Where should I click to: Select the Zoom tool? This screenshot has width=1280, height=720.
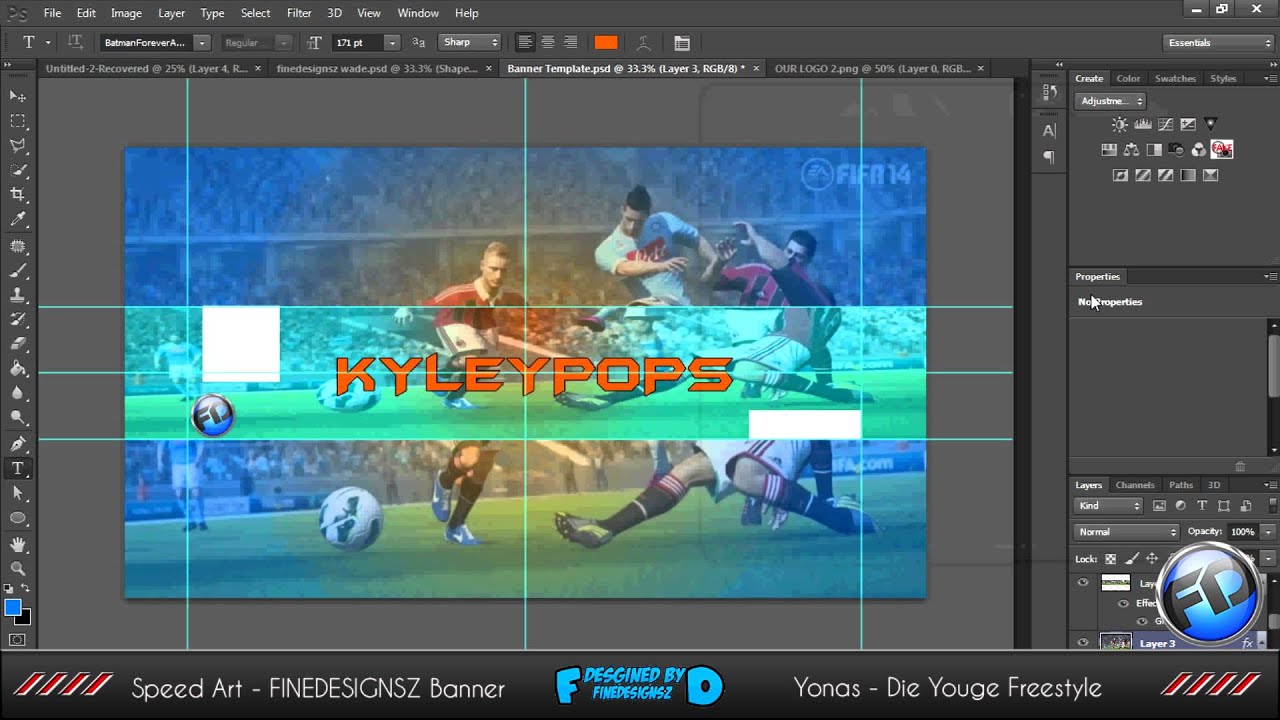tap(18, 568)
